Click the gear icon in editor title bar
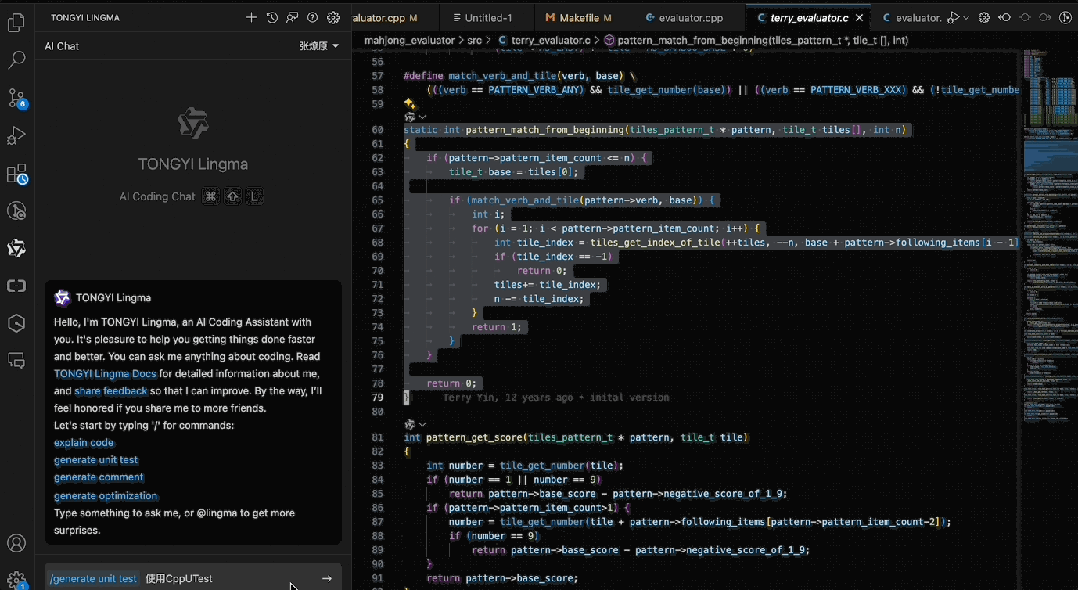This screenshot has width=1078, height=590. coord(984,18)
